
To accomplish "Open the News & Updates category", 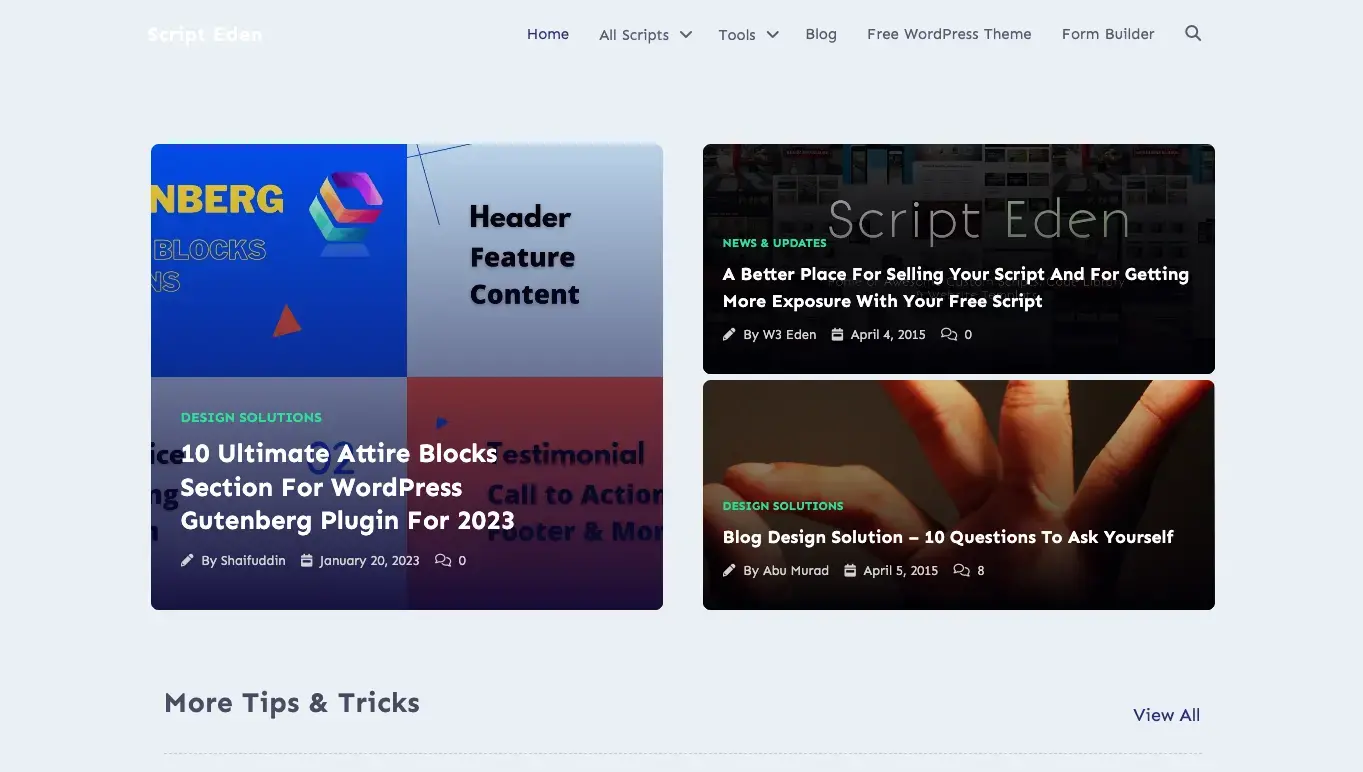I will click(775, 243).
